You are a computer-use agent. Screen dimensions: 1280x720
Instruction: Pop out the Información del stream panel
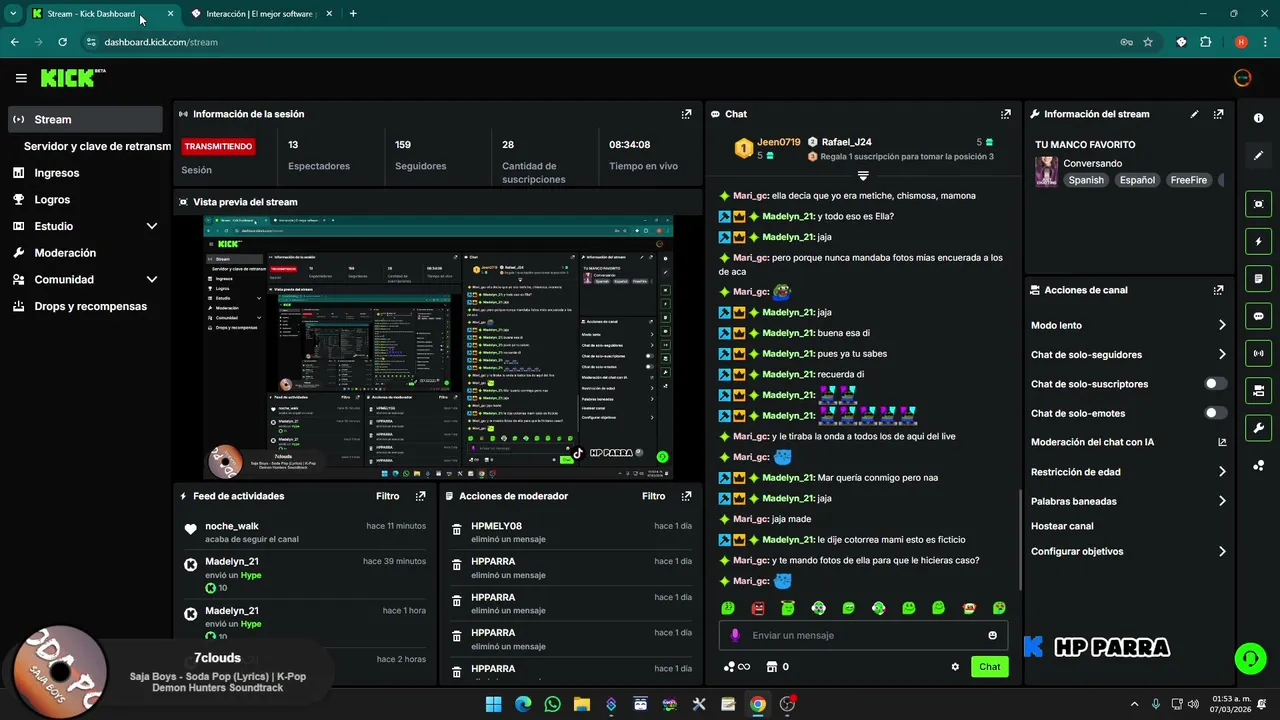(x=1218, y=114)
